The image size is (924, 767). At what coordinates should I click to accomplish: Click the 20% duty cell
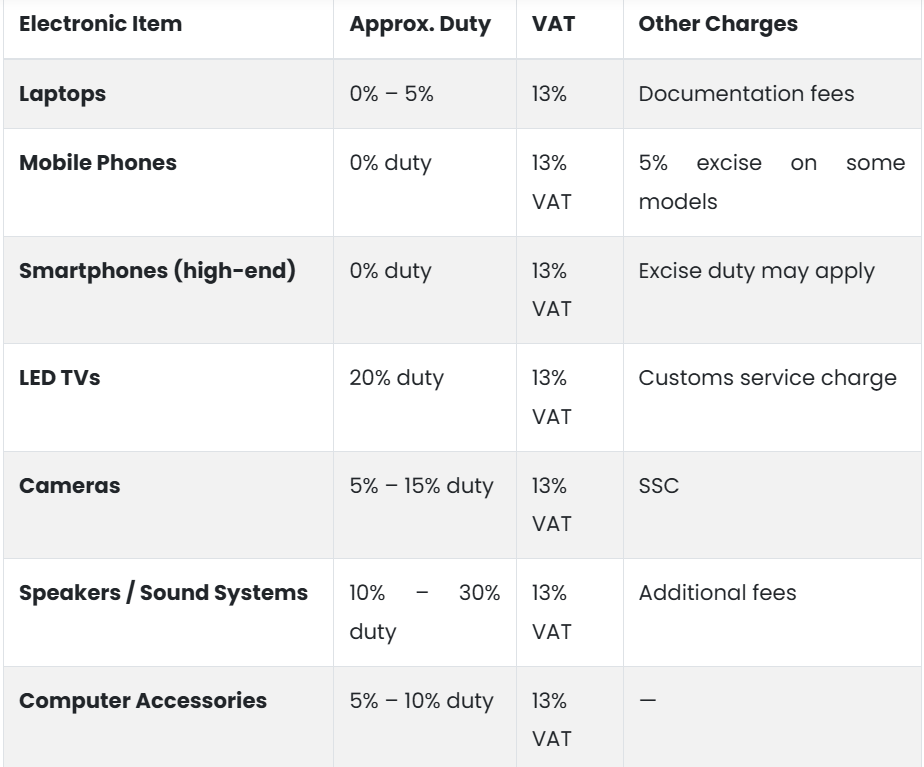click(x=396, y=379)
